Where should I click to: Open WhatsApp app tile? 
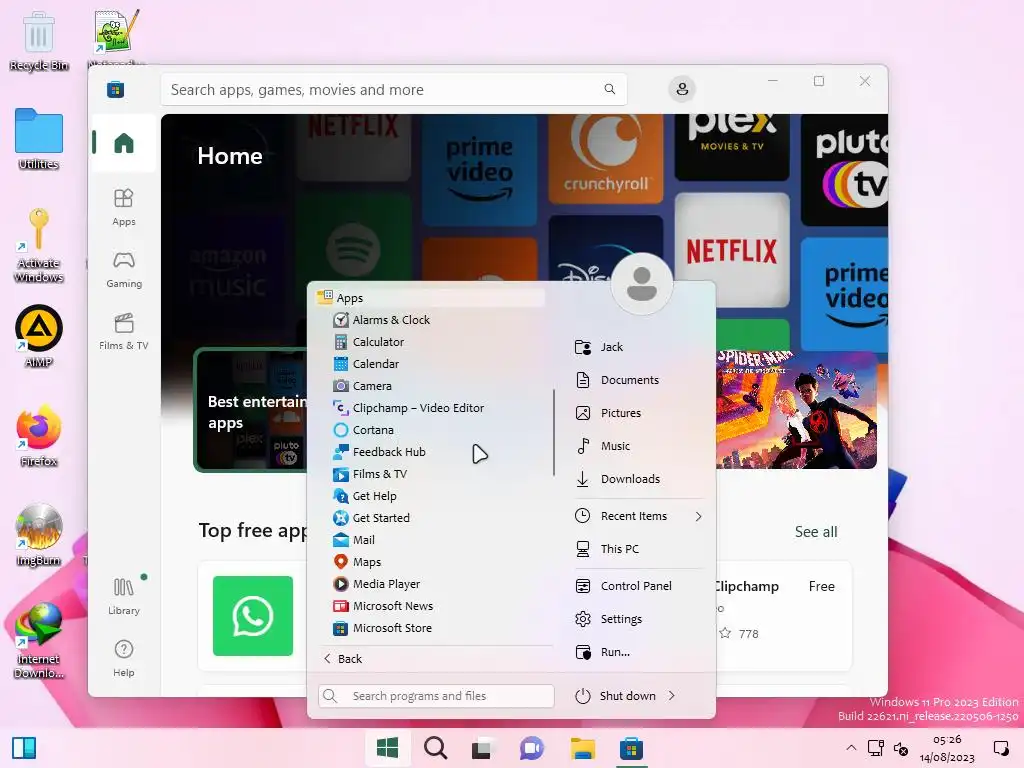pos(253,616)
